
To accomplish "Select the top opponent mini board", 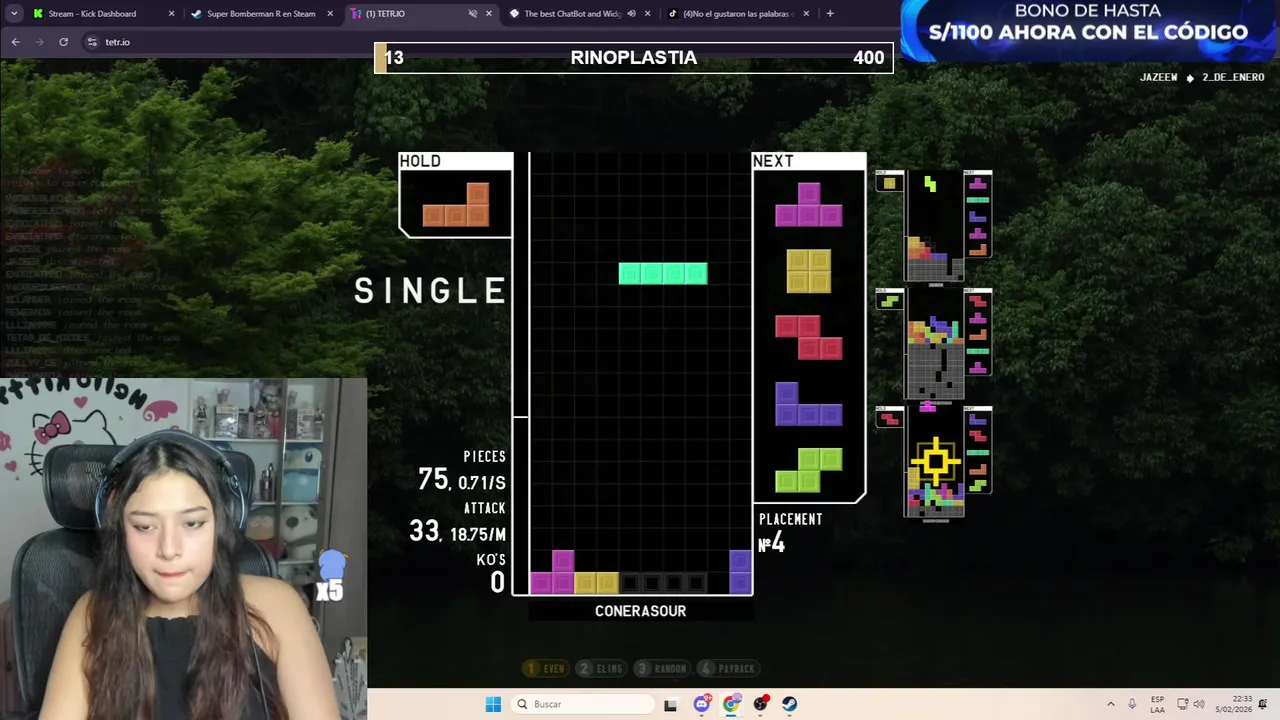I will [935, 226].
